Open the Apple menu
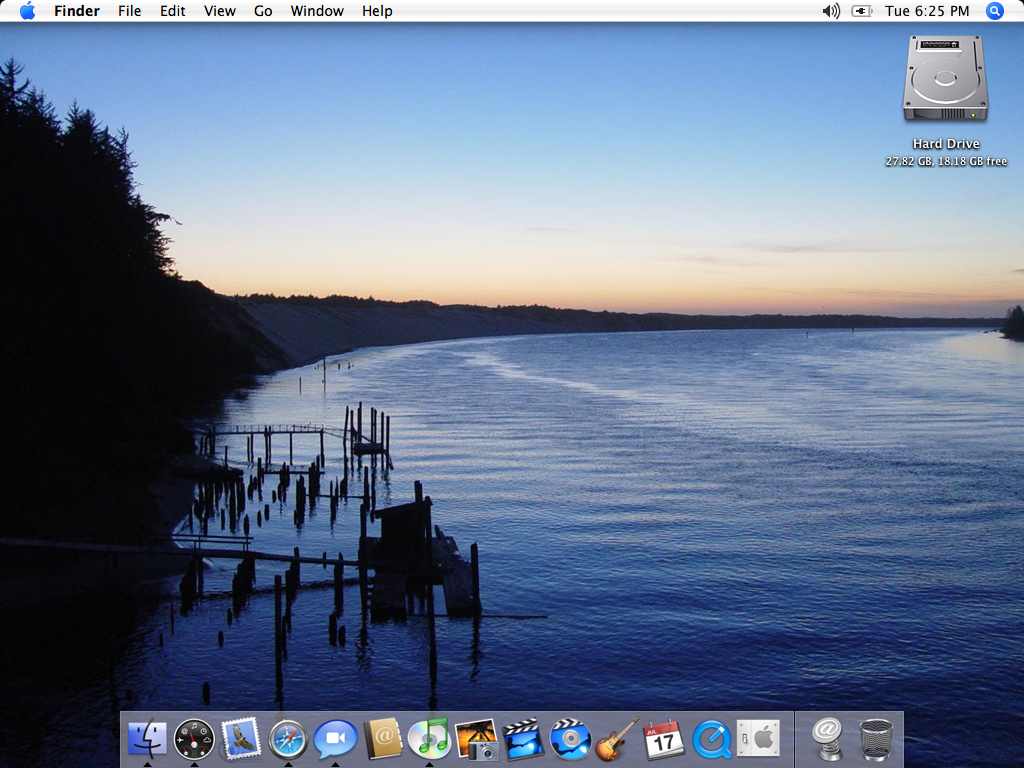Screen dimensions: 1024x768 (27, 11)
